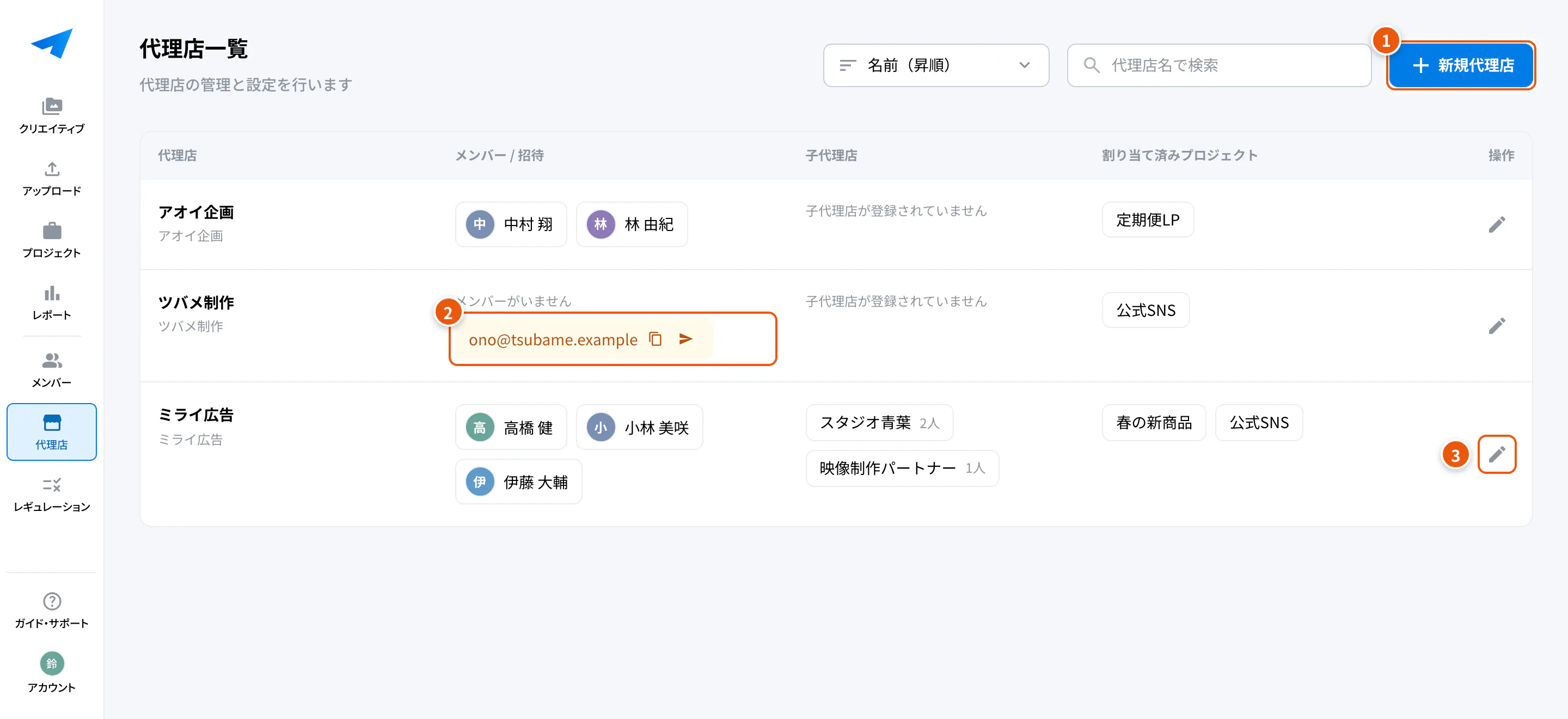1568x719 pixels.
Task: Select the 代理店 sidebar tab
Action: [52, 431]
